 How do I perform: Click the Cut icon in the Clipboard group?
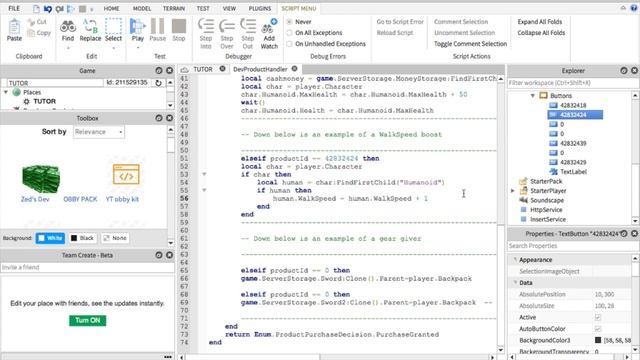(x=31, y=22)
